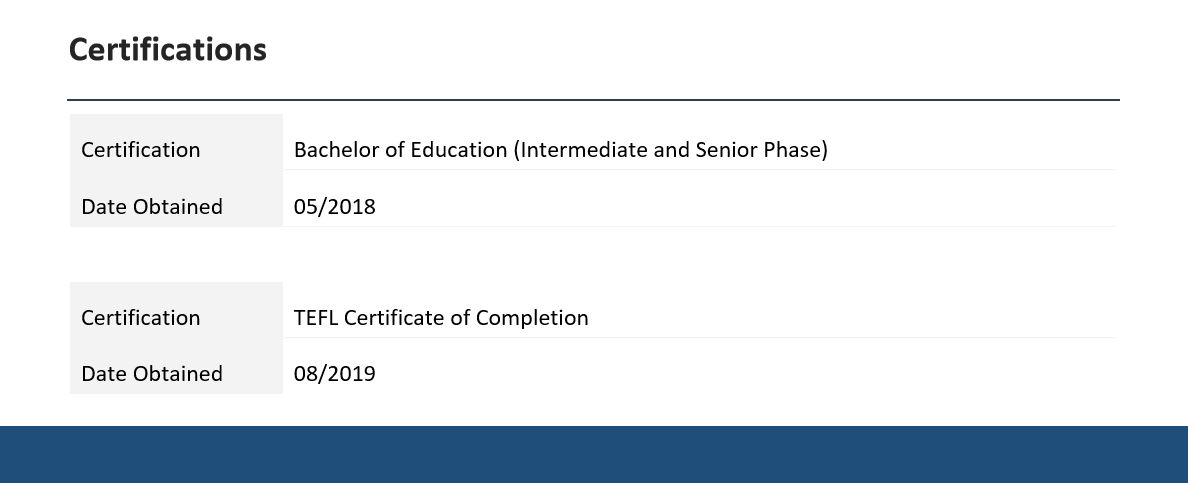Screen dimensions: 1188x483
Task: Click the 05/2018 date value
Action: tap(335, 207)
